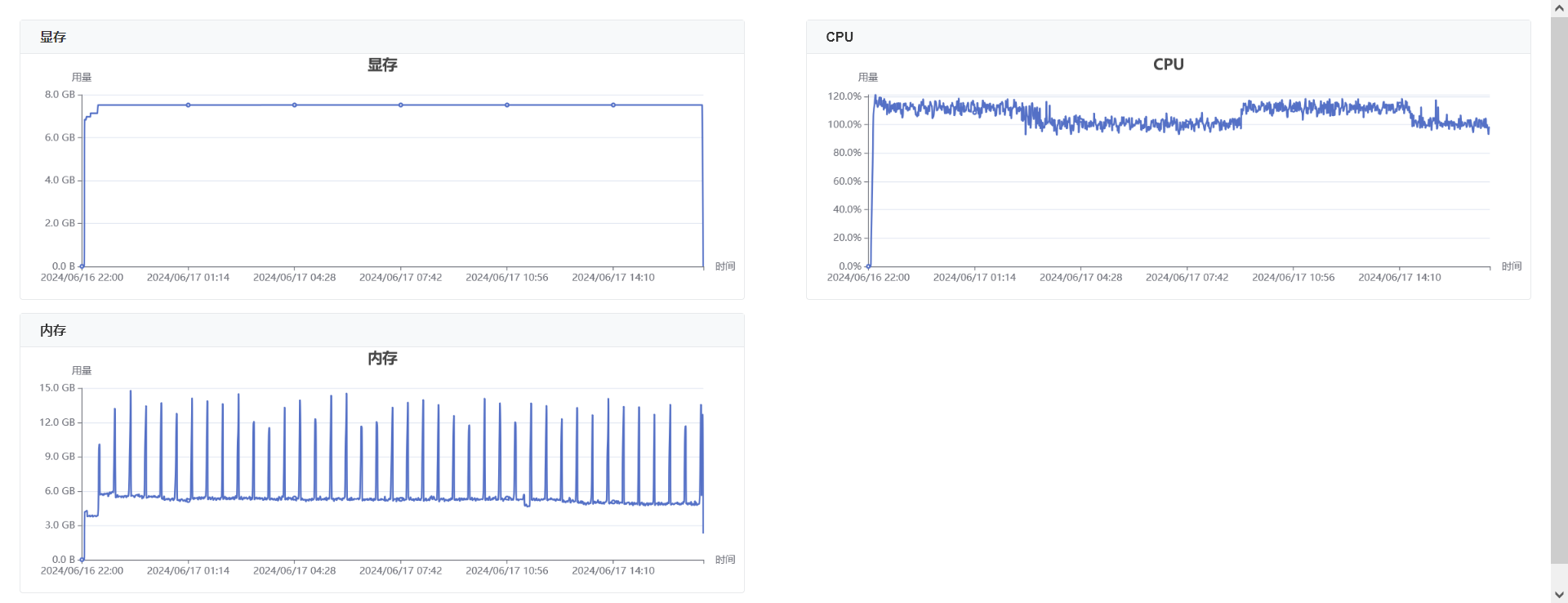Click the 显存 chart title
1568x603 pixels.
point(382,65)
